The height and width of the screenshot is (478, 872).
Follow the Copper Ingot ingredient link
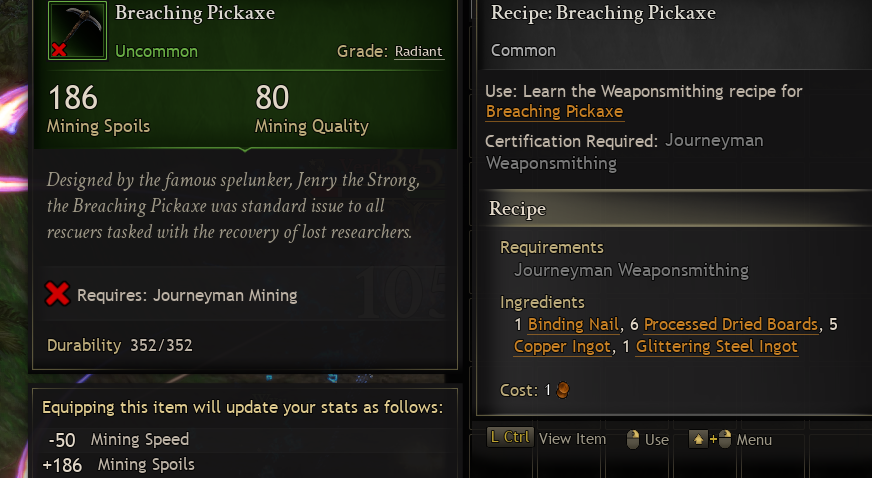(x=562, y=346)
